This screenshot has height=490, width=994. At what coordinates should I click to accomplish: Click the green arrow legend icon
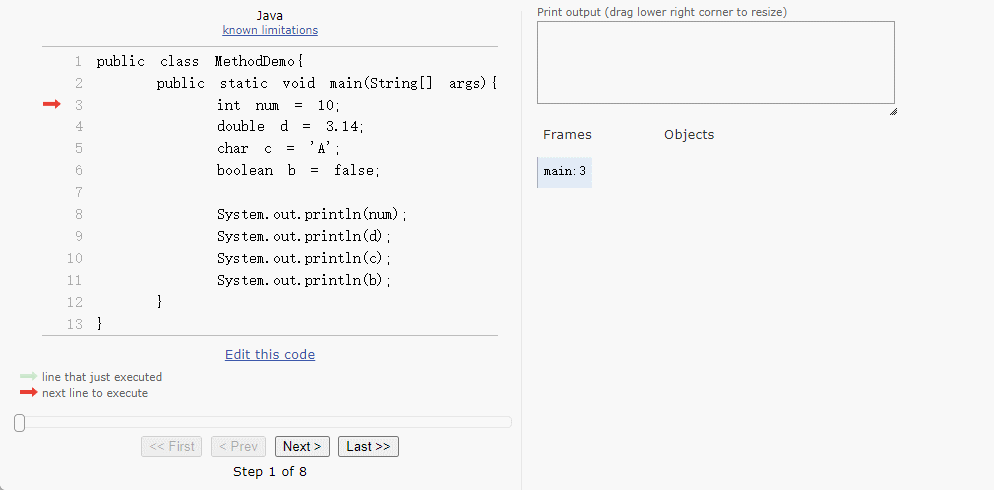28,377
